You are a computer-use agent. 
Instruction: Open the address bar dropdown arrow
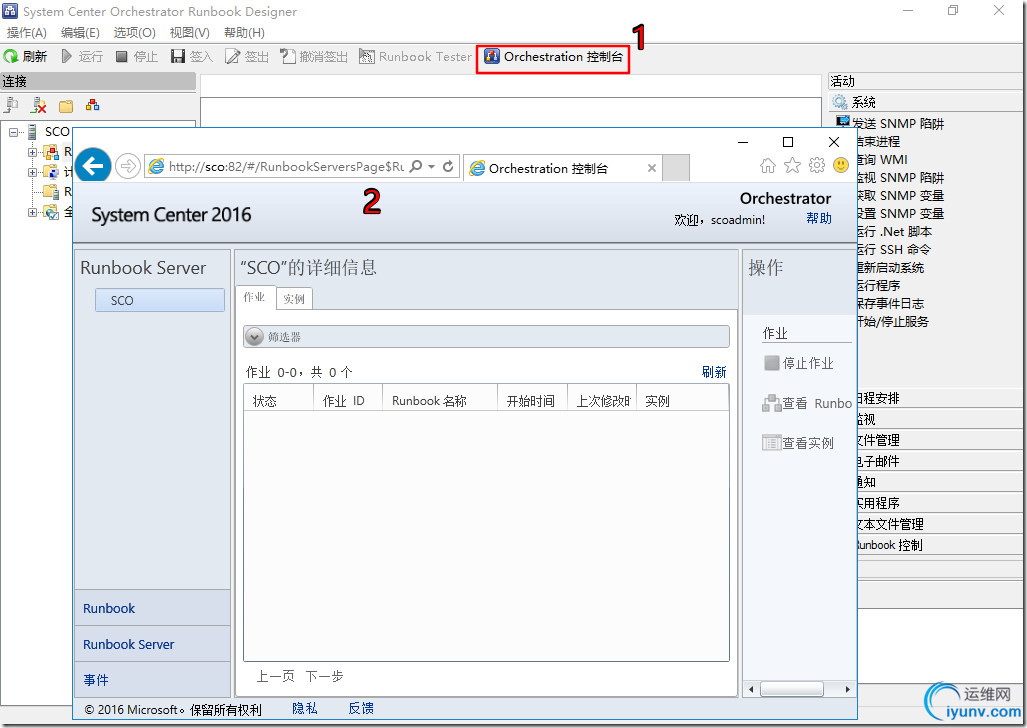432,166
